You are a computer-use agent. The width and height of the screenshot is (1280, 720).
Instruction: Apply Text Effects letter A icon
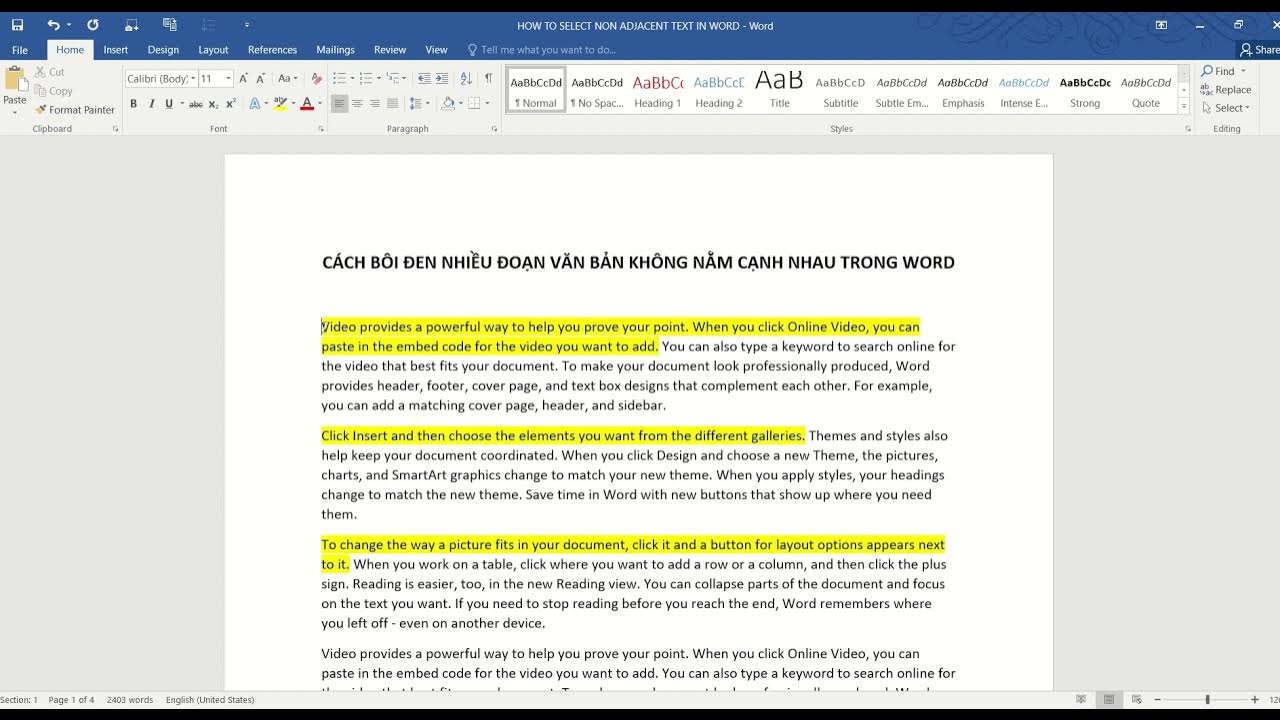click(x=254, y=104)
